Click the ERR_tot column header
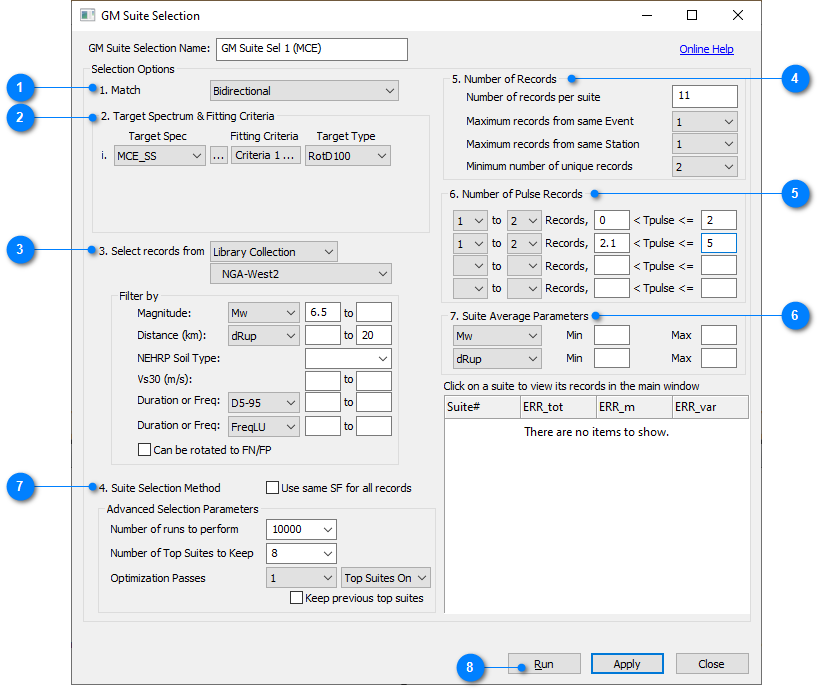820x692 pixels. pyautogui.click(x=556, y=406)
